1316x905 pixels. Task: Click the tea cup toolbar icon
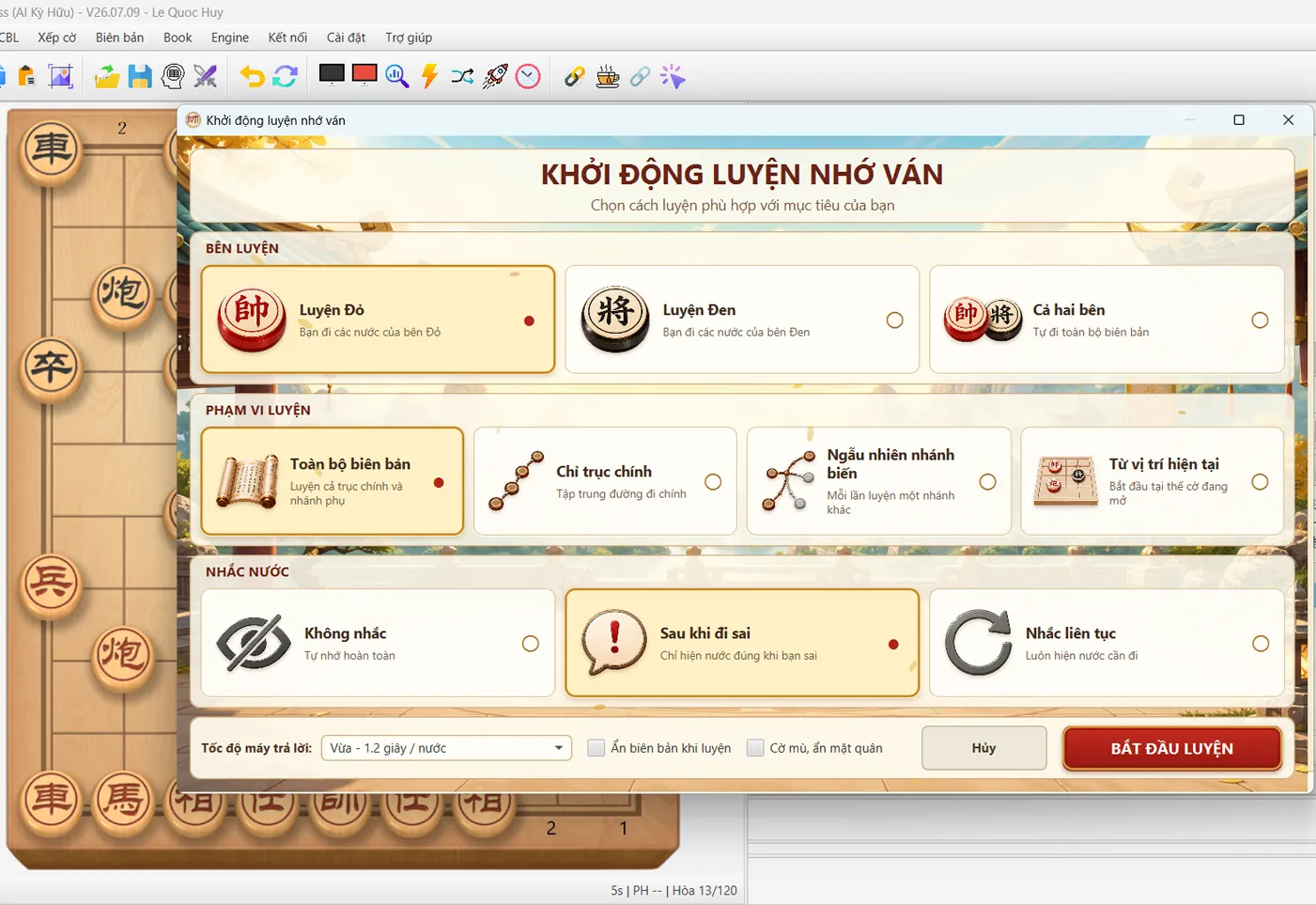[608, 76]
